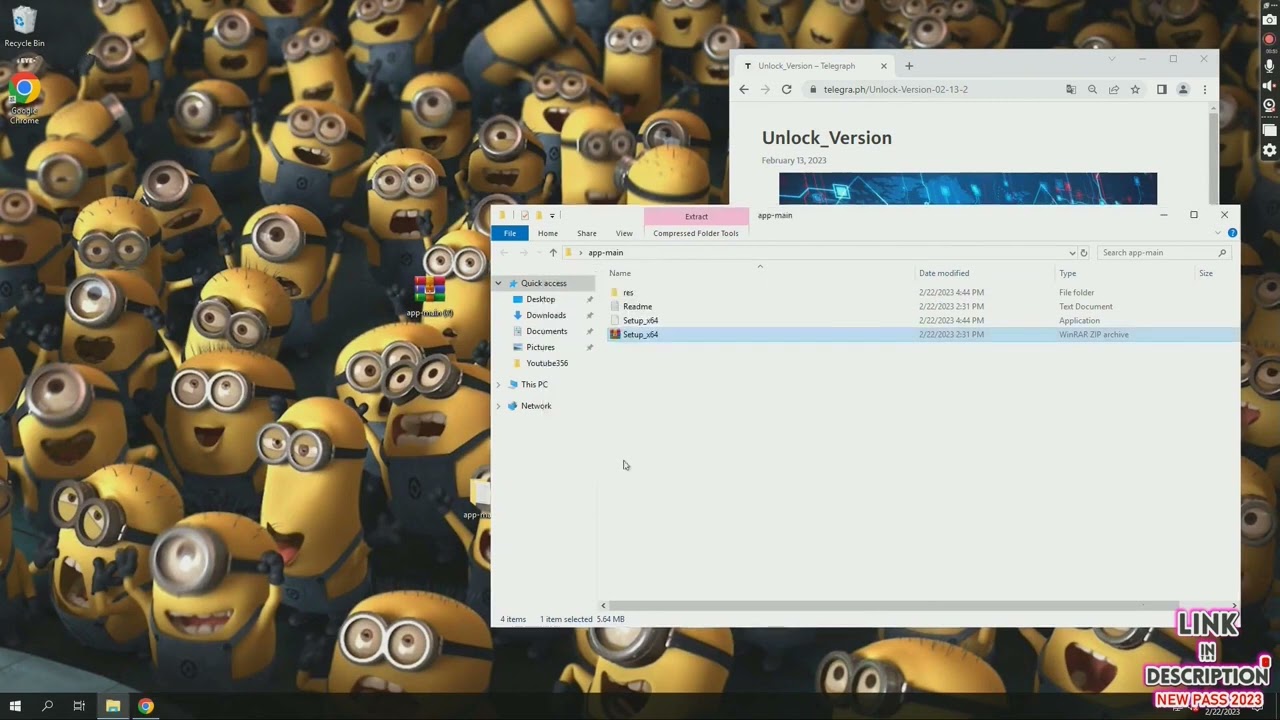Share this page via Chrome's share icon
Screen dimensions: 1280x720
1113,89
